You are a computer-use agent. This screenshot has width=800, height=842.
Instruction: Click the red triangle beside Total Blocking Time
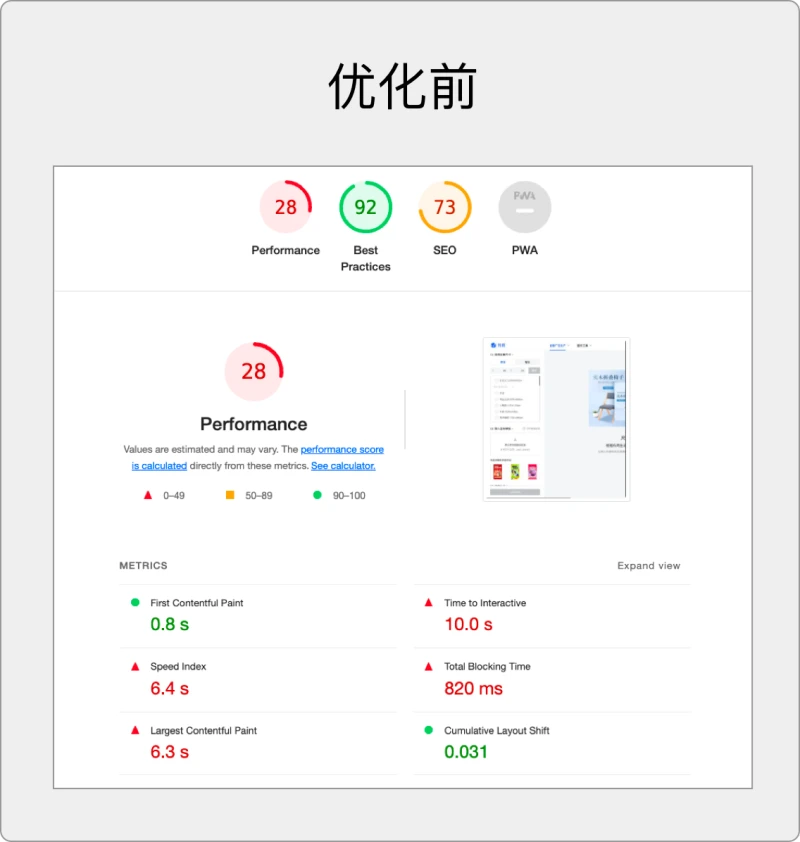428,666
